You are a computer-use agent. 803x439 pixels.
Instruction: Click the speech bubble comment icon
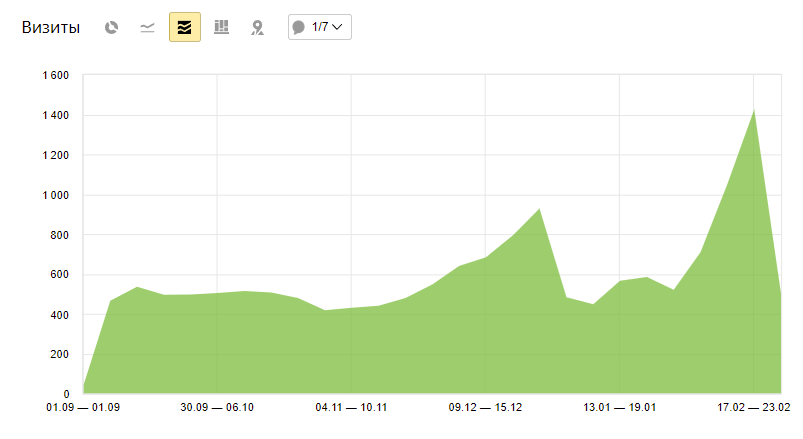[299, 27]
